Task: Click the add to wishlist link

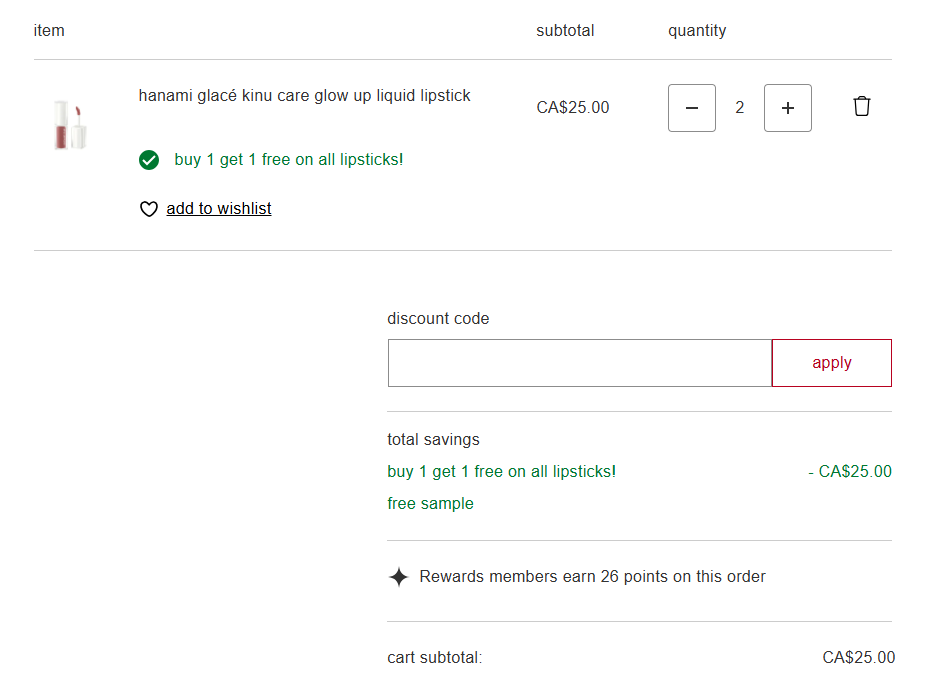Action: tap(219, 209)
